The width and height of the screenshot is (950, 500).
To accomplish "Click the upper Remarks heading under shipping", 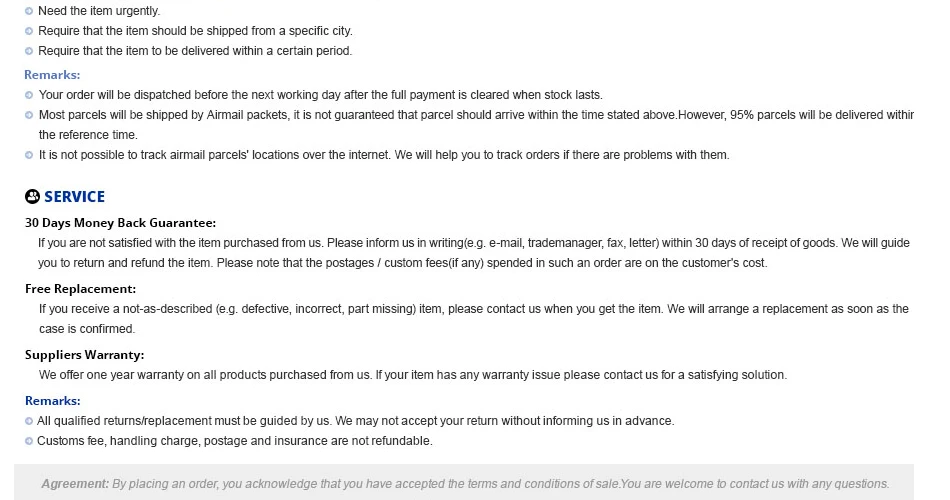I will pos(52,75).
